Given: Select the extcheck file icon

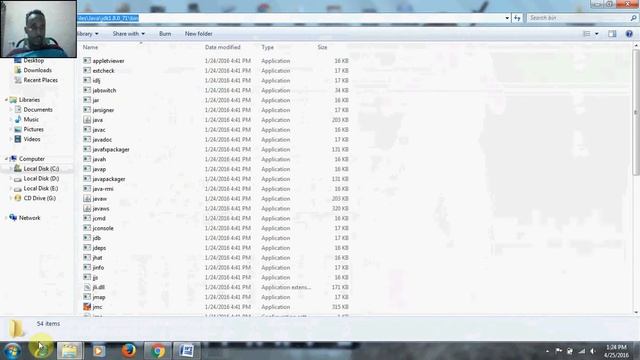Looking at the screenshot, I should coord(87,71).
